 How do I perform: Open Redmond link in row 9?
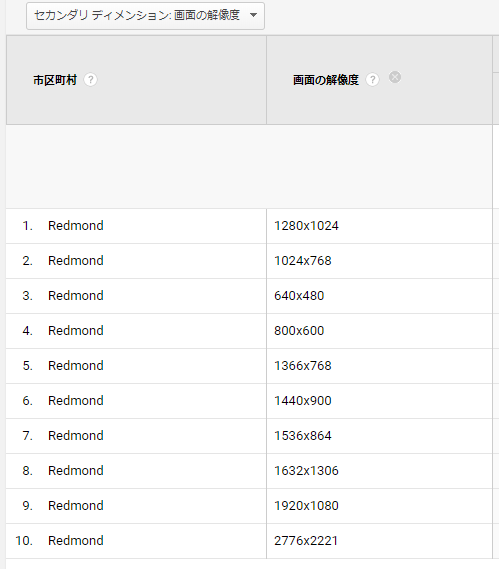(x=76, y=505)
